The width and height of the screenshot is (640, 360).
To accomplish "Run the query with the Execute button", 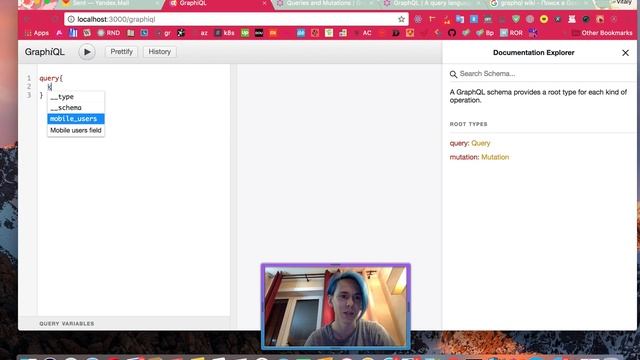I will click(x=87, y=52).
